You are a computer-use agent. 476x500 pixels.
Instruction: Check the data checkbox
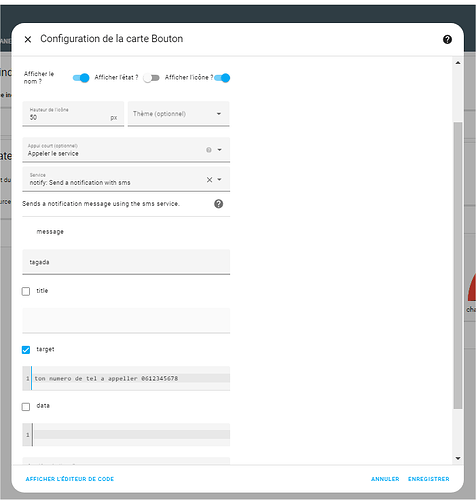[x=26, y=407]
